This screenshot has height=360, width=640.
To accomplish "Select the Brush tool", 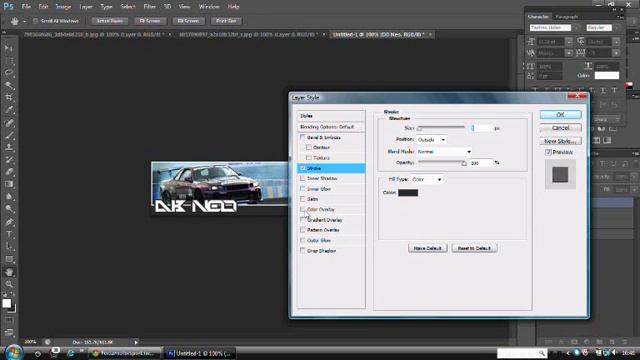I will point(9,135).
